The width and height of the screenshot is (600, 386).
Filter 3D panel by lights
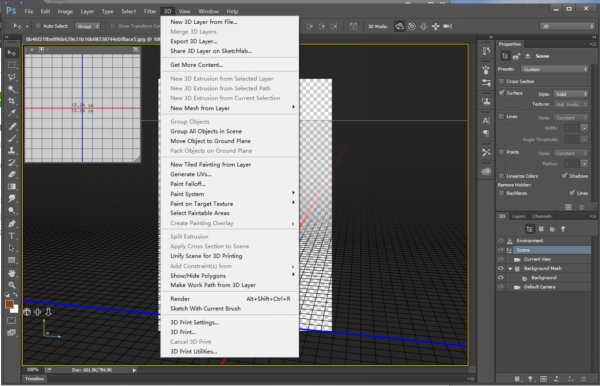click(x=563, y=229)
